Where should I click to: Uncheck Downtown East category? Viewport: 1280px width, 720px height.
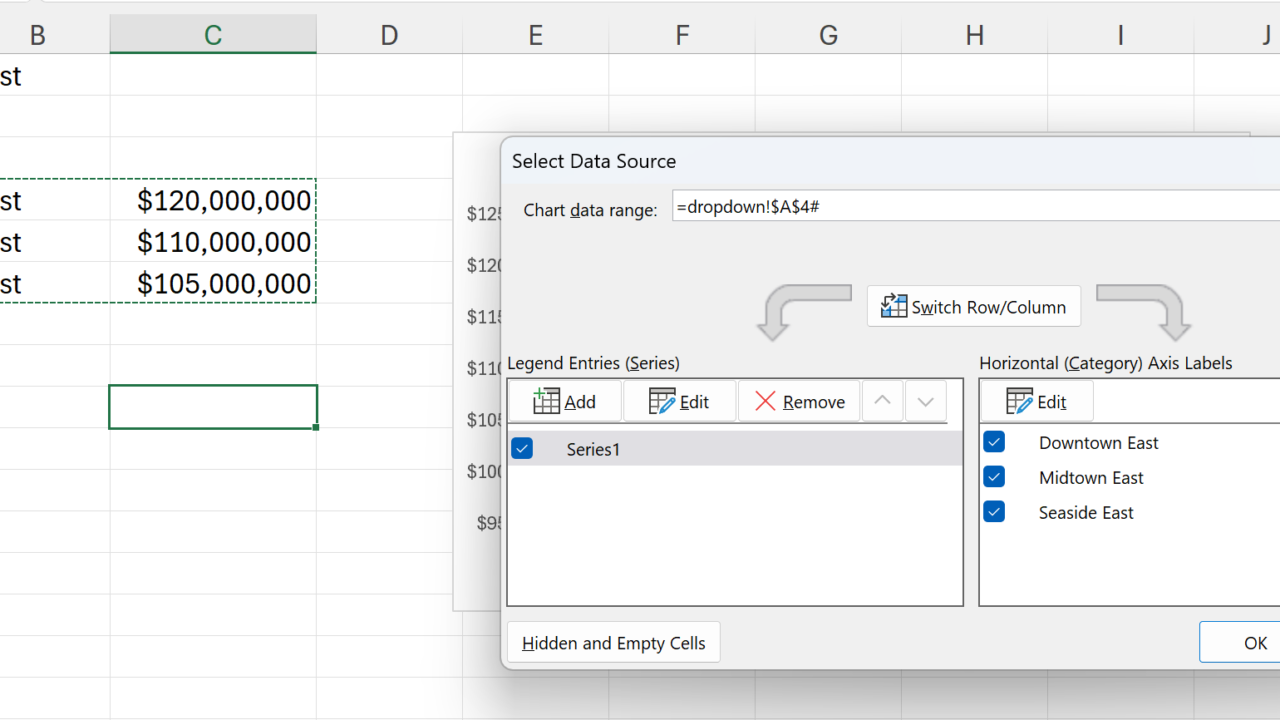(994, 442)
